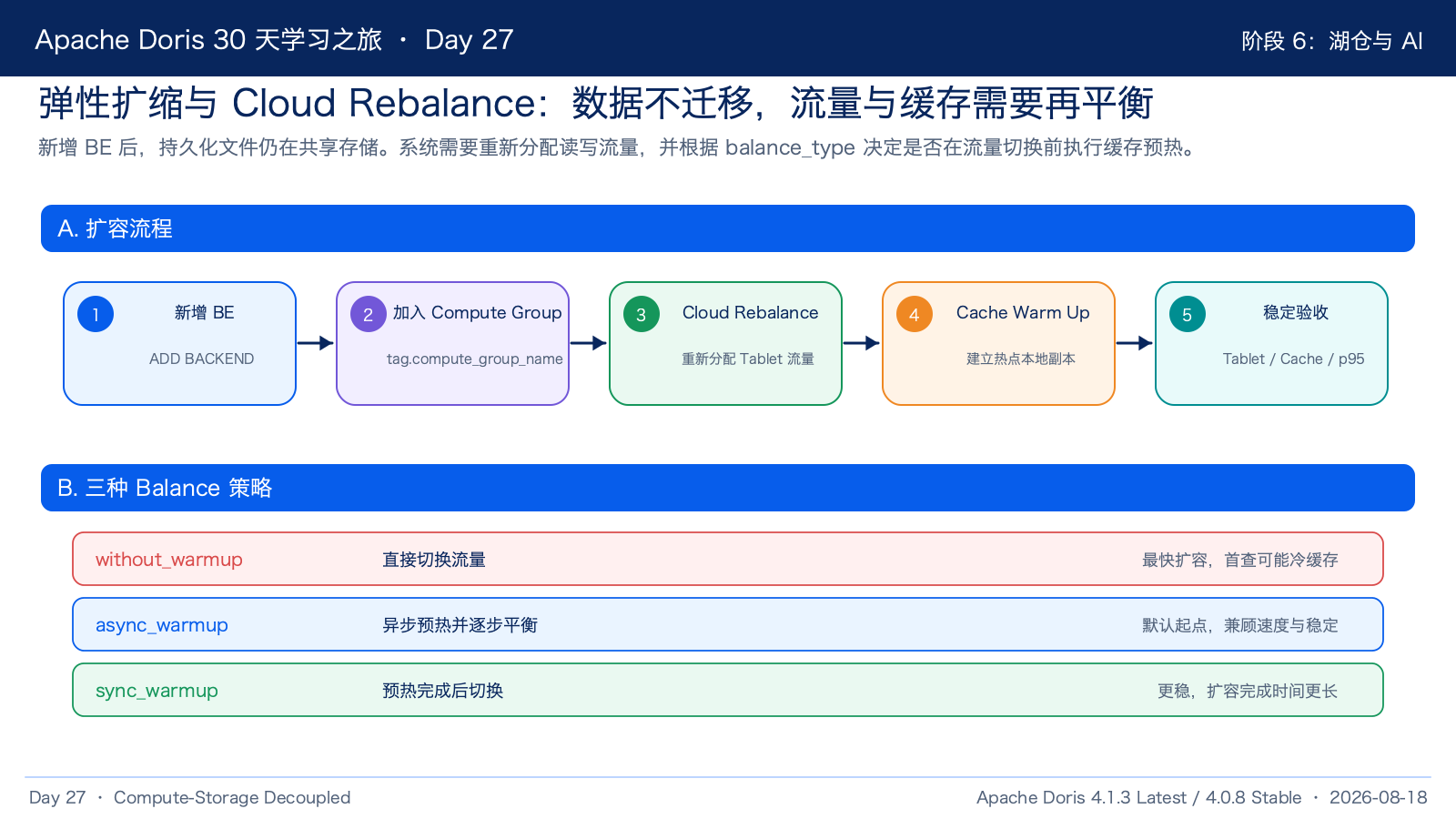Select '加入 Compute Group' step title

pyautogui.click(x=477, y=312)
